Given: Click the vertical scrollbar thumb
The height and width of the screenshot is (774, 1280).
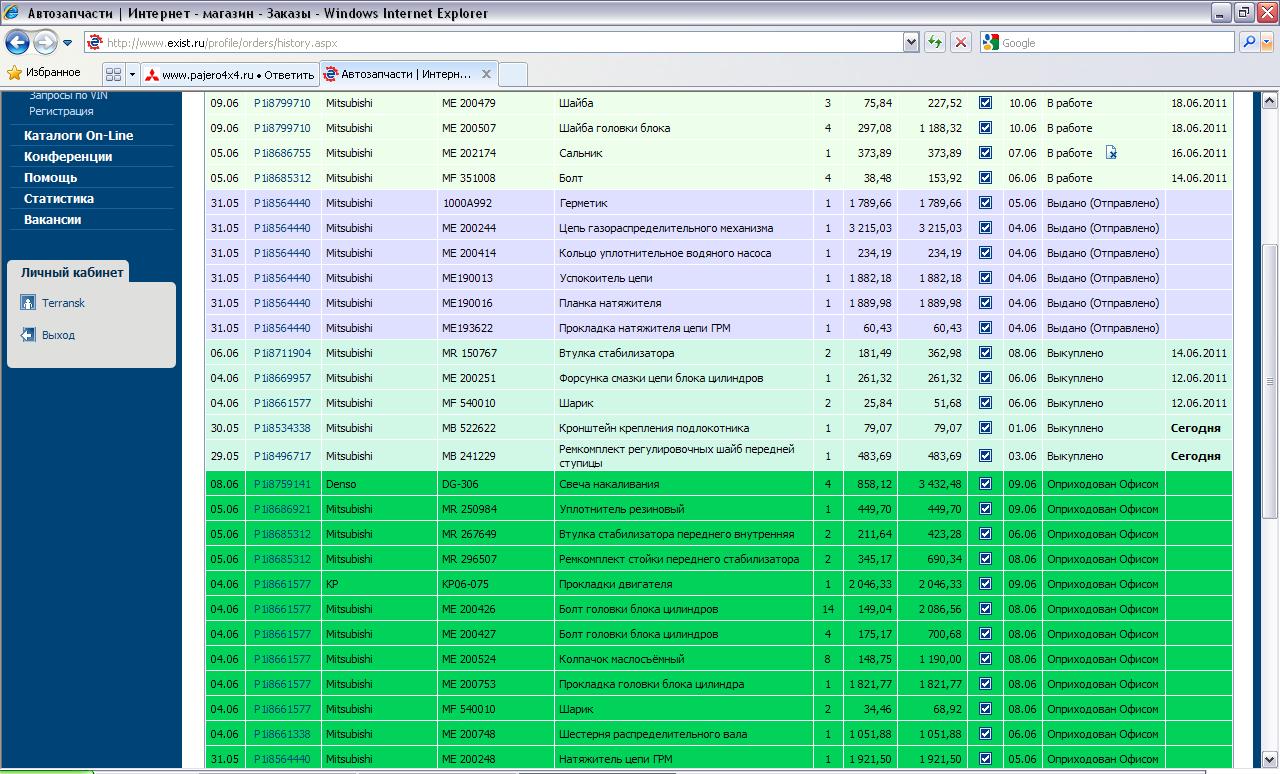Looking at the screenshot, I should tap(1270, 380).
